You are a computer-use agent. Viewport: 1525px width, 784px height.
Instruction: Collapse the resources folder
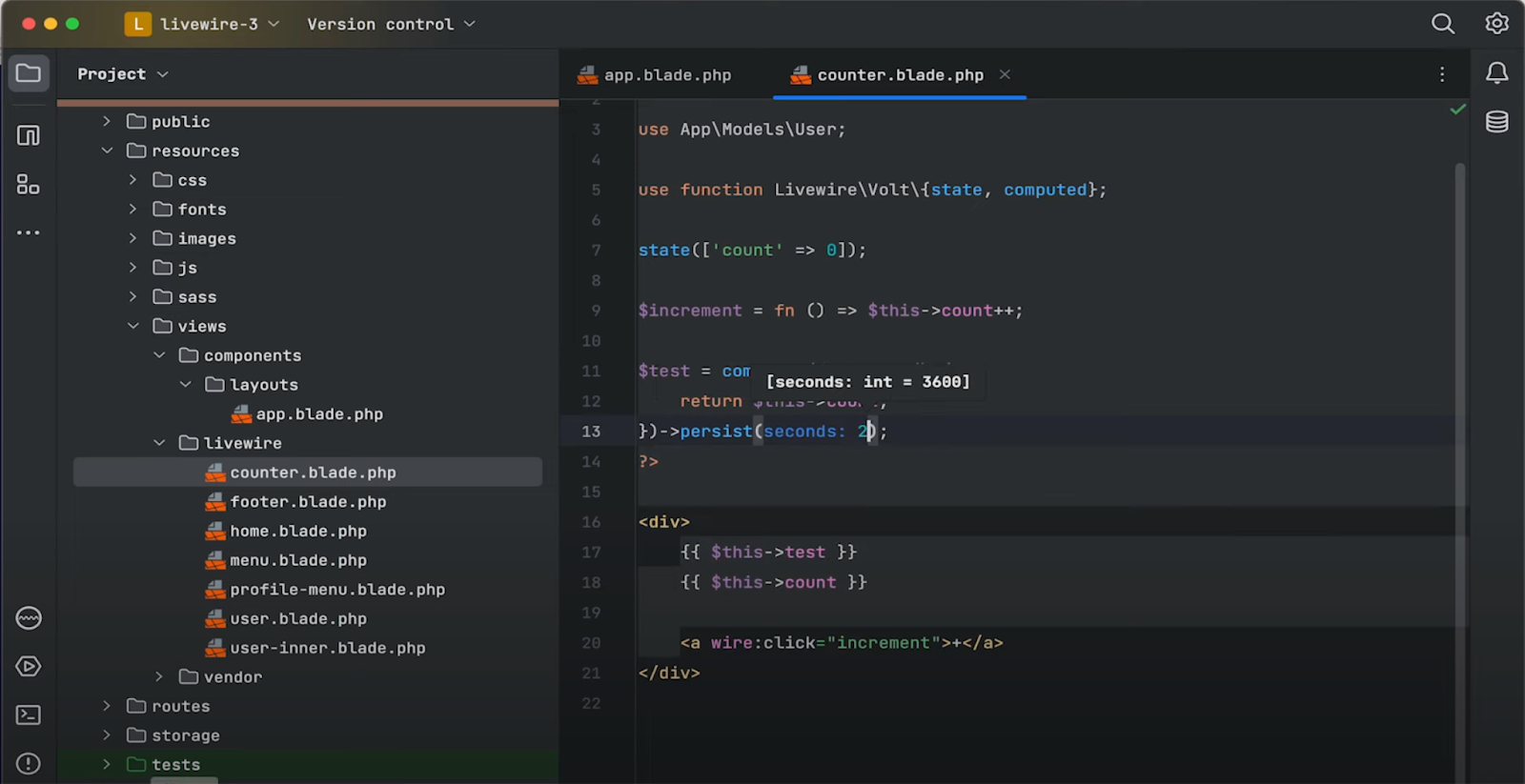[x=107, y=151]
